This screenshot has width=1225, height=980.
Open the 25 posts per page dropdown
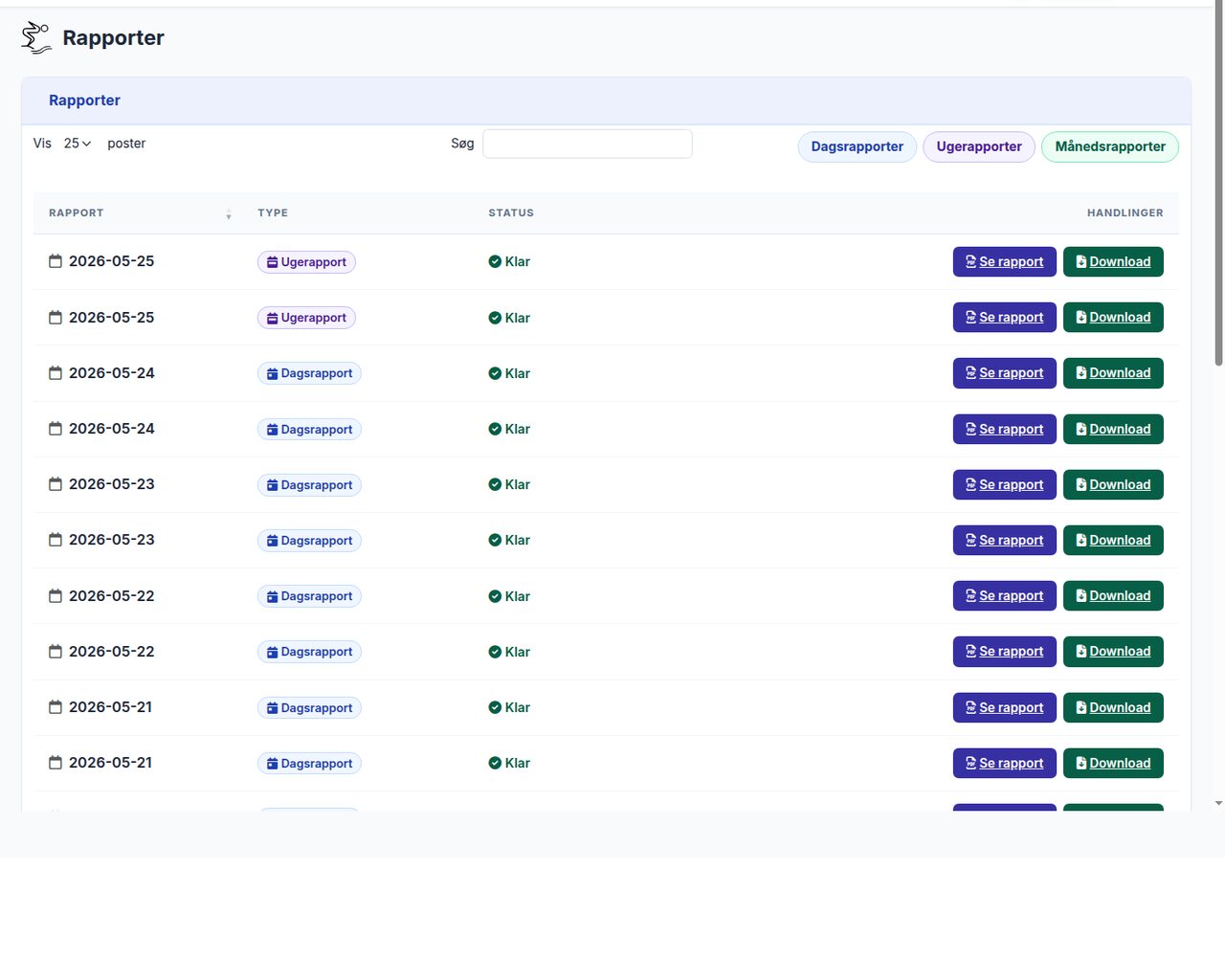tap(77, 144)
